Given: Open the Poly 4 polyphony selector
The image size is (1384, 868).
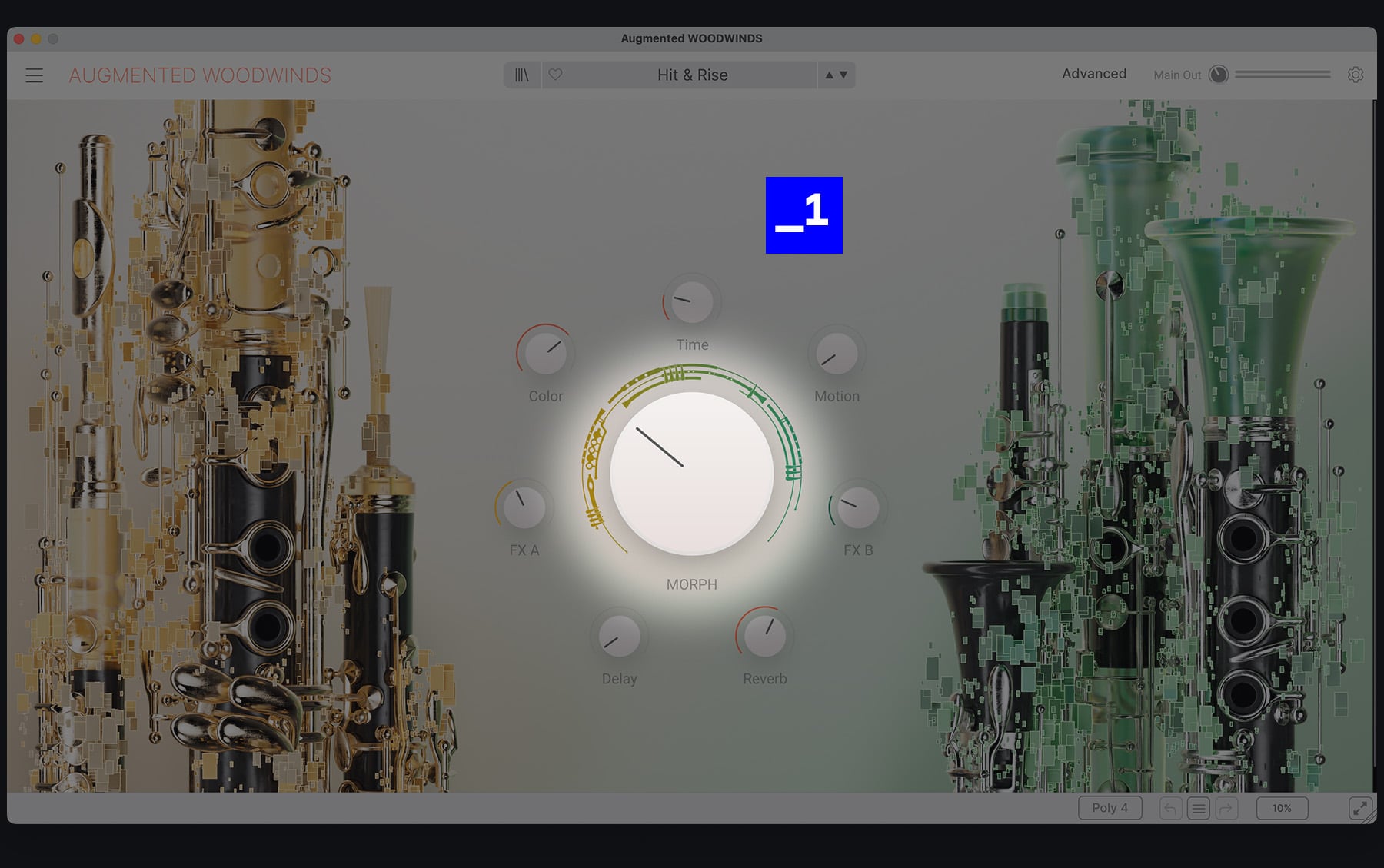Looking at the screenshot, I should (1110, 808).
